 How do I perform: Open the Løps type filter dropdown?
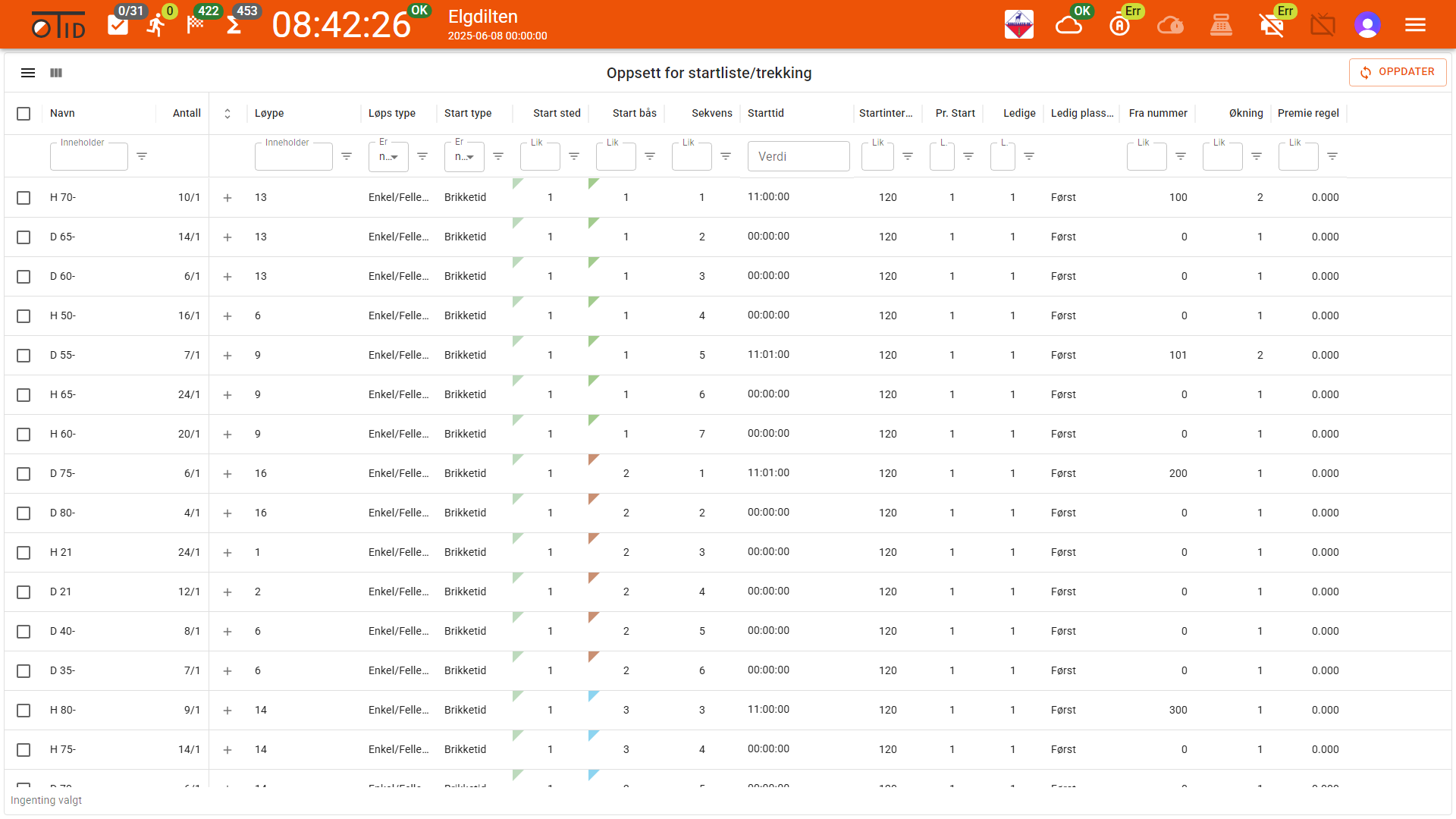point(388,156)
